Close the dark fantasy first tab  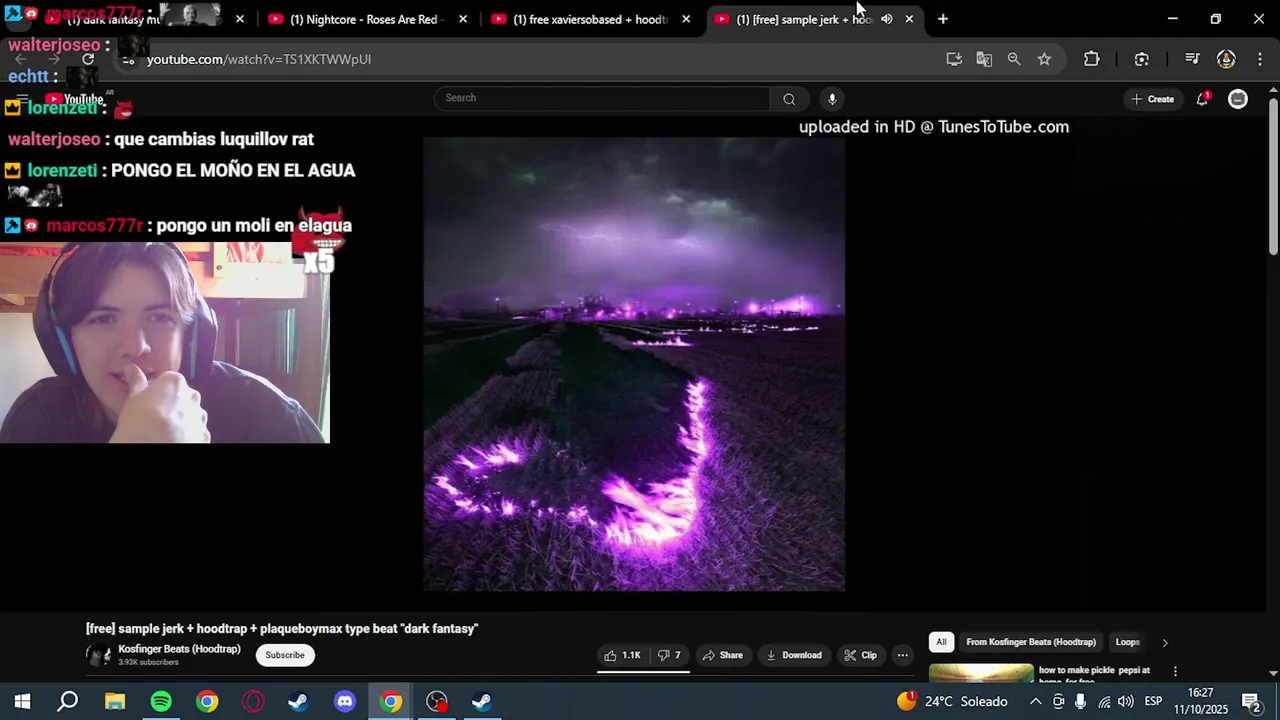tap(240, 19)
